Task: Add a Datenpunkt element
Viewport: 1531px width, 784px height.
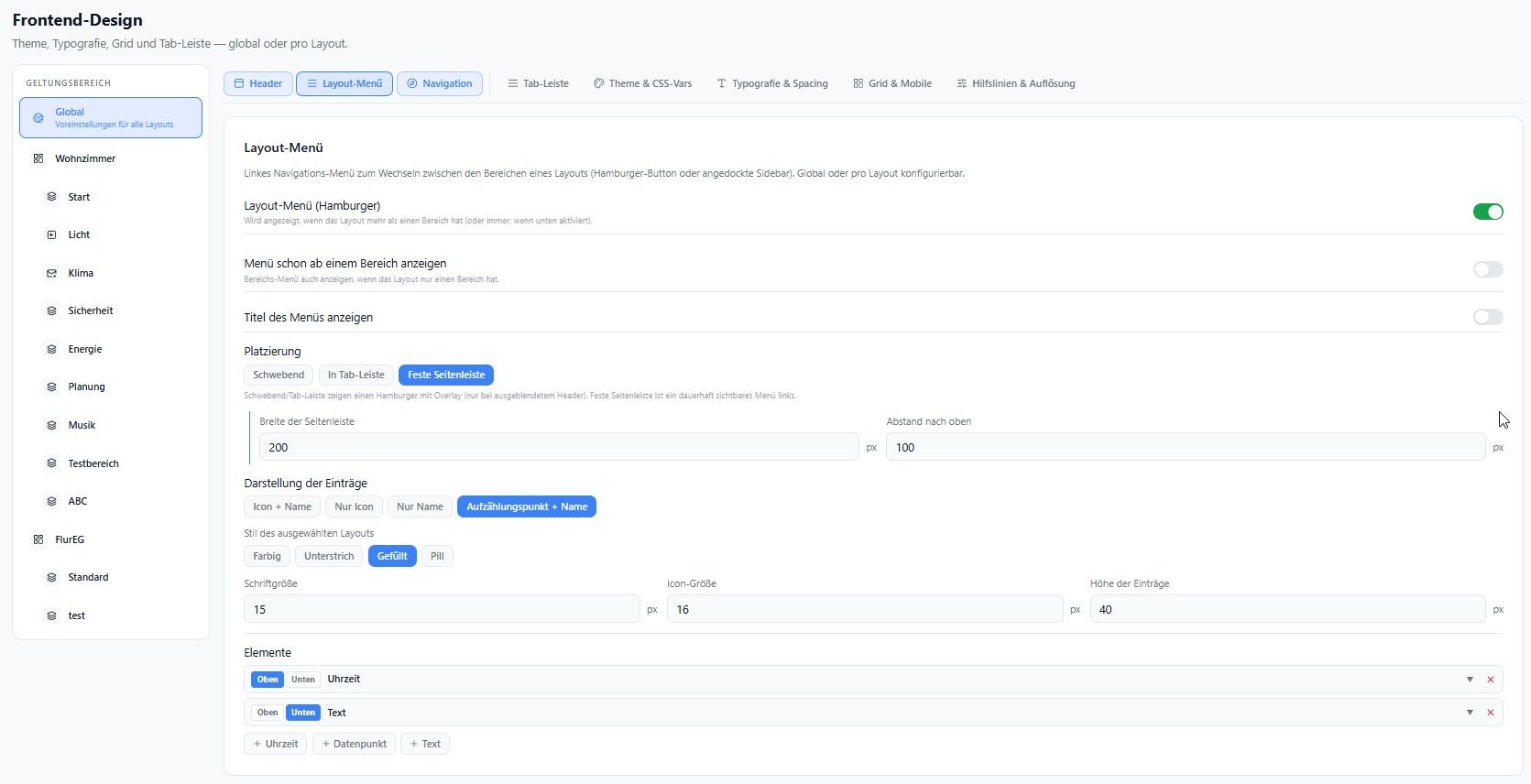Action: pos(355,744)
